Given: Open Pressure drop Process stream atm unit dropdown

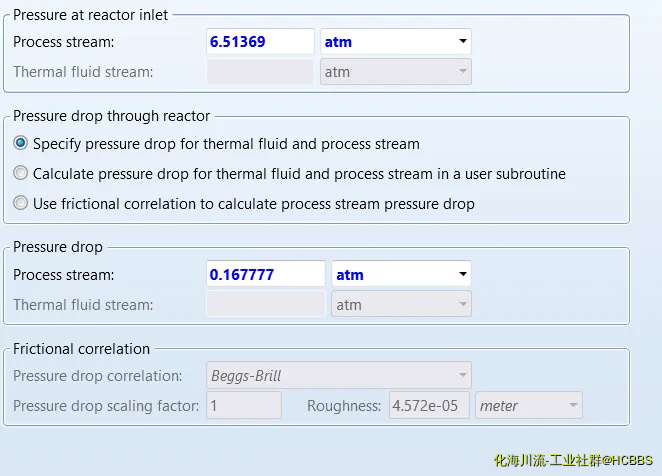Looking at the screenshot, I should [401, 274].
